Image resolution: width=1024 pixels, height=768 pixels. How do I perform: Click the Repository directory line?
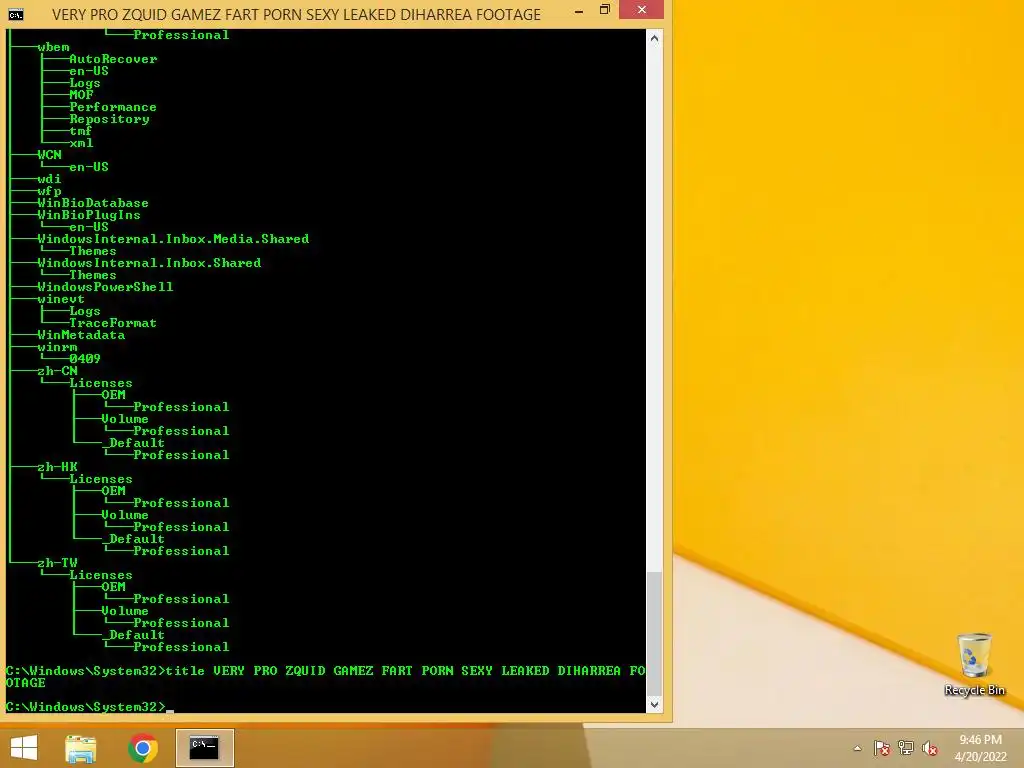tap(109, 119)
